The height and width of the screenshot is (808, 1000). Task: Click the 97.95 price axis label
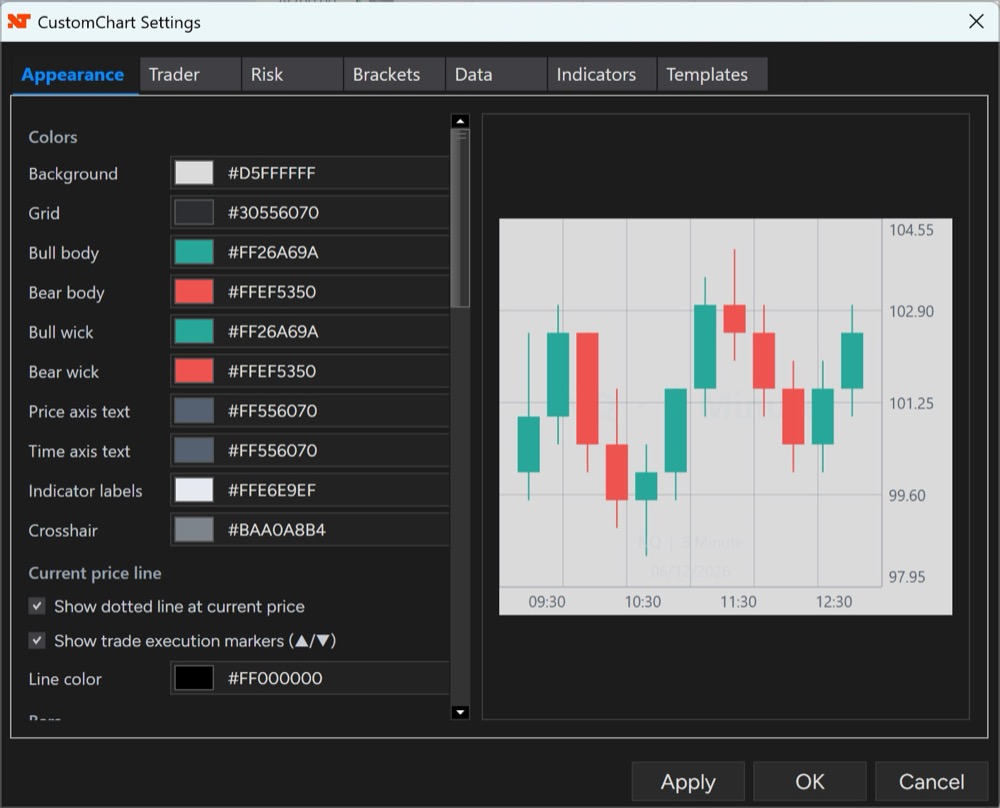907,577
